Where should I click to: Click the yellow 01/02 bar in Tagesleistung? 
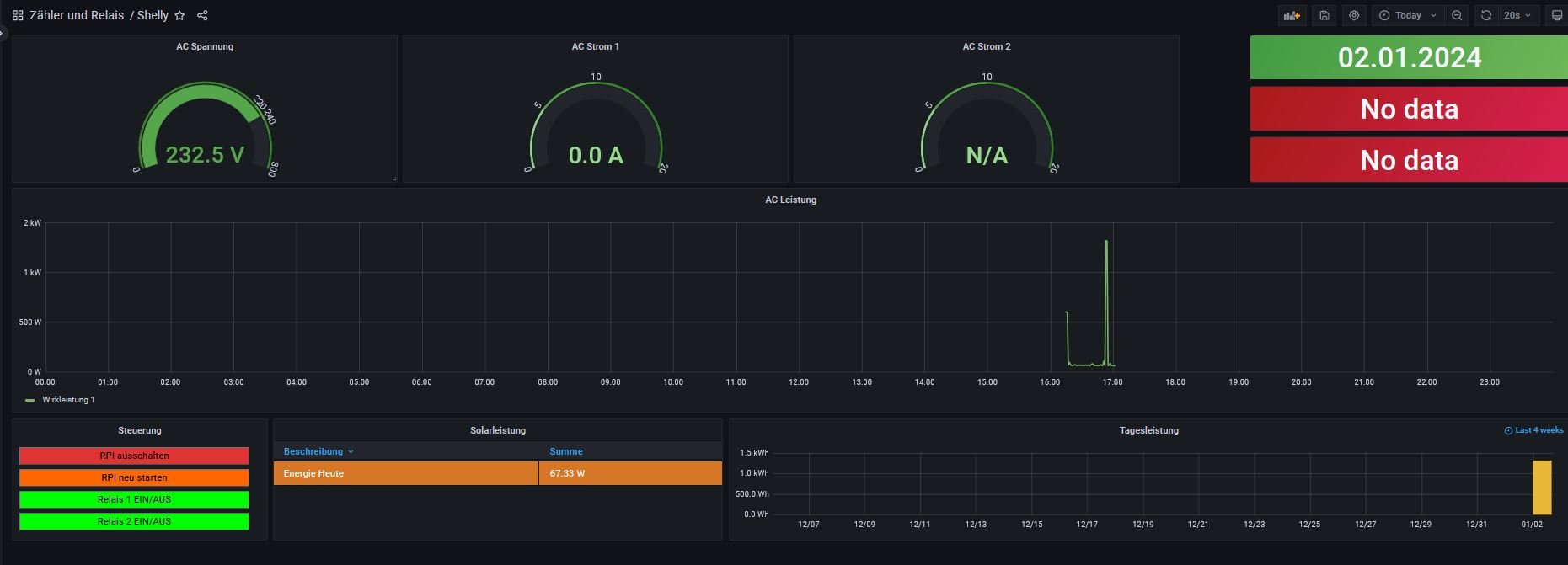click(1541, 487)
